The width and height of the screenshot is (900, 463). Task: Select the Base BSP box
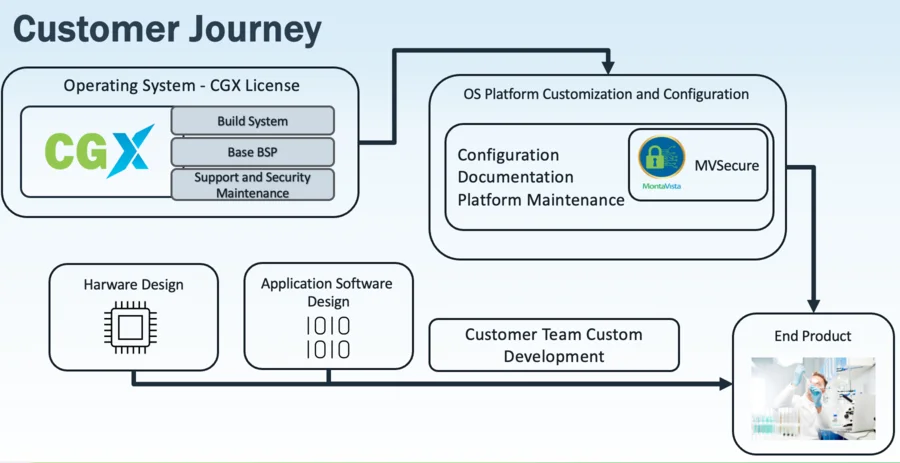253,153
